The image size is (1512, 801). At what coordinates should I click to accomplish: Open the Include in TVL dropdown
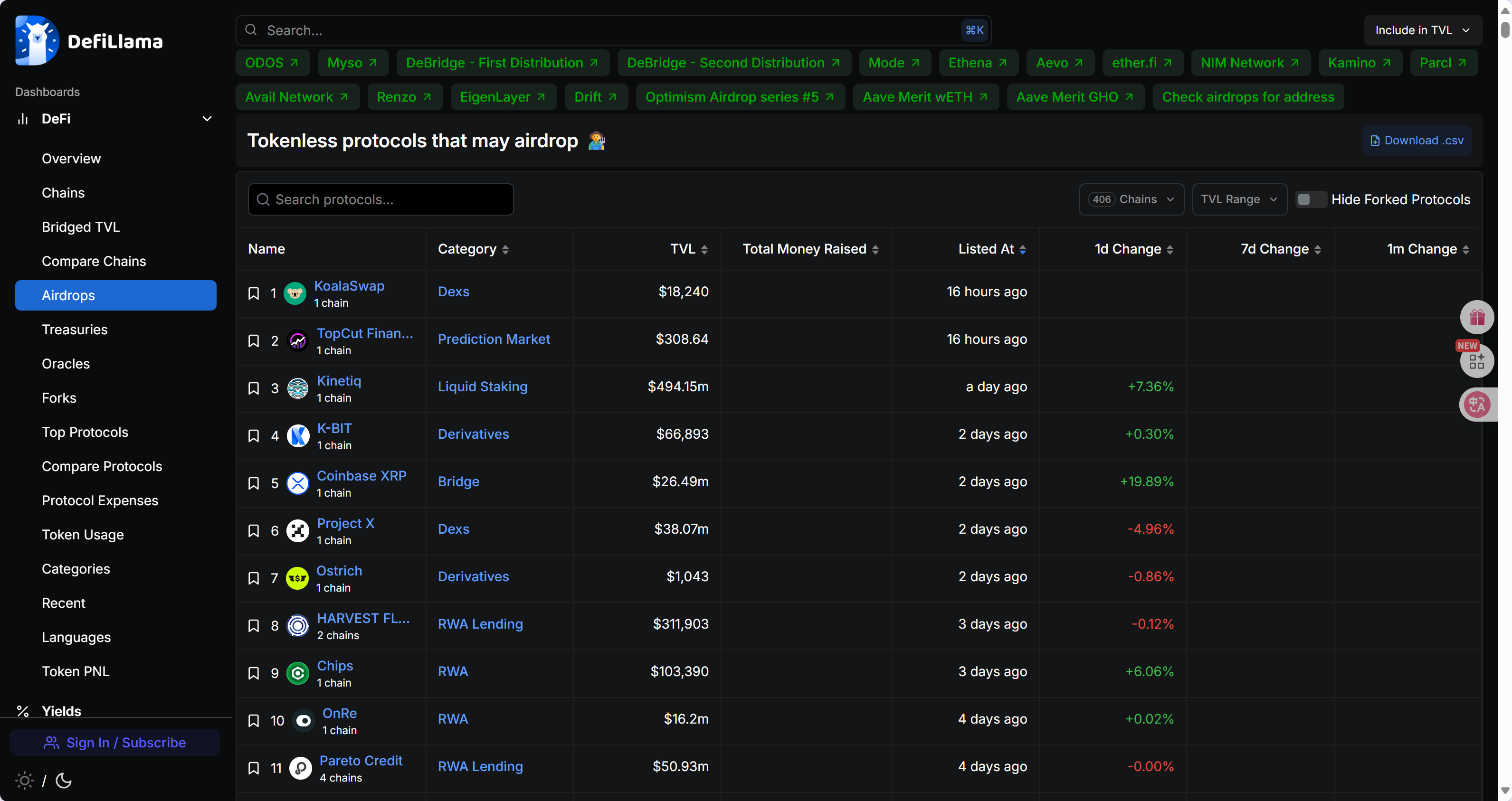1422,30
